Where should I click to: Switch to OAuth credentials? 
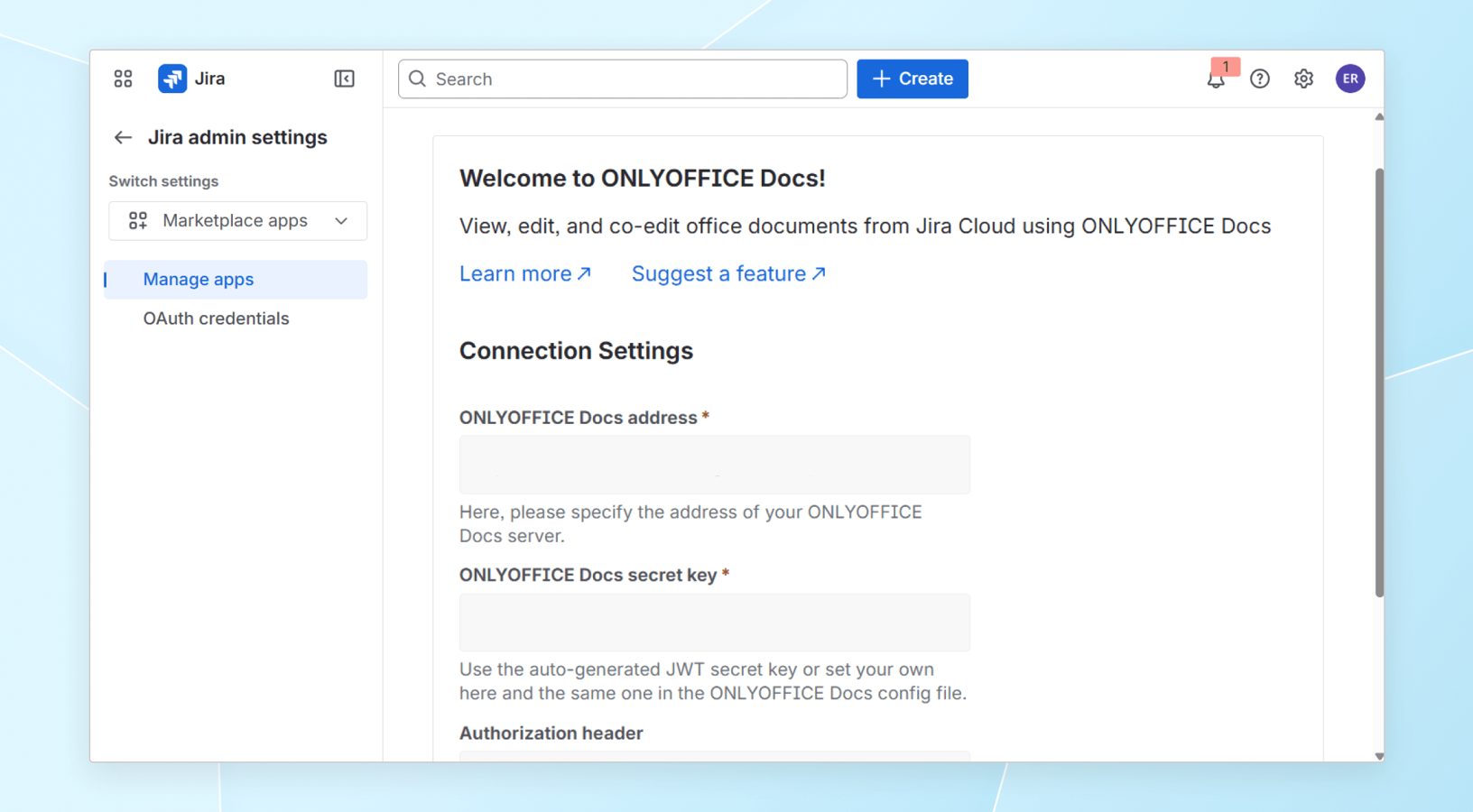216,318
